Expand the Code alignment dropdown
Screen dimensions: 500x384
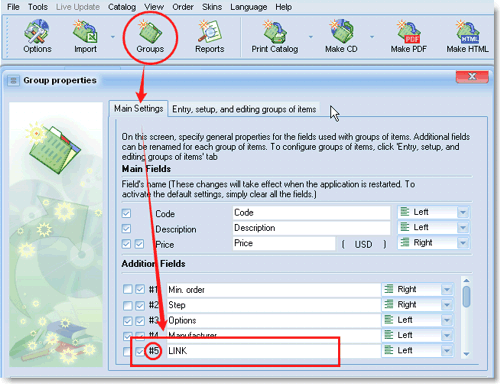tap(463, 212)
